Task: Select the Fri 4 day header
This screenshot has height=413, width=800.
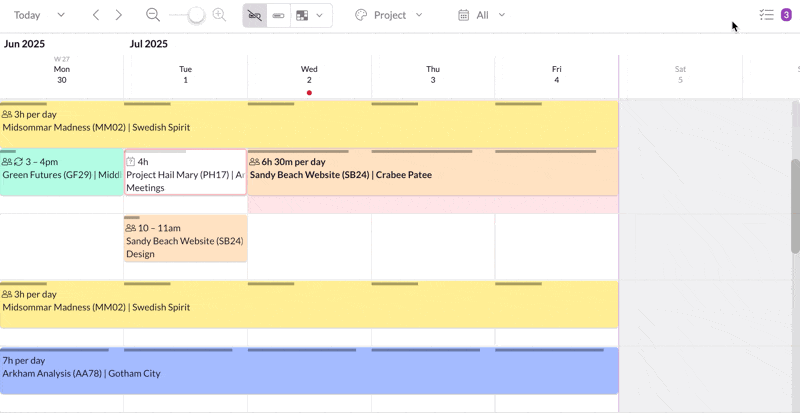Action: (x=557, y=75)
